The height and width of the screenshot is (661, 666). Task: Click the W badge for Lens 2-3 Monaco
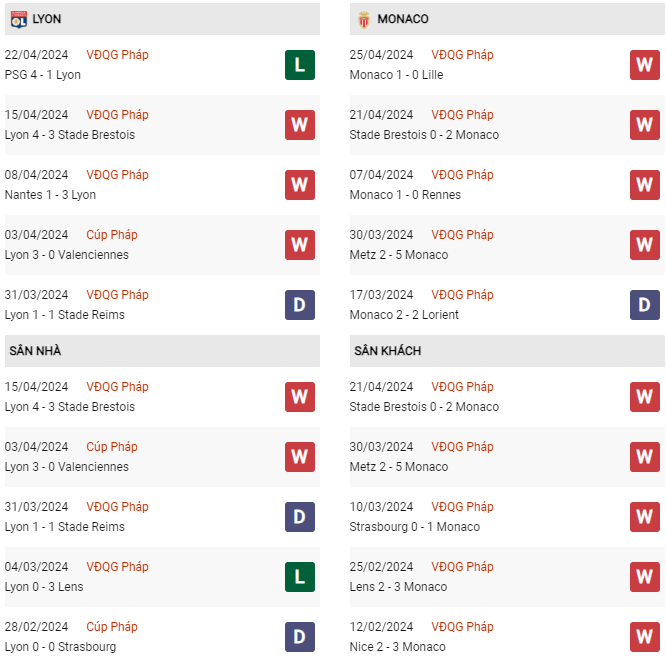coord(644,577)
